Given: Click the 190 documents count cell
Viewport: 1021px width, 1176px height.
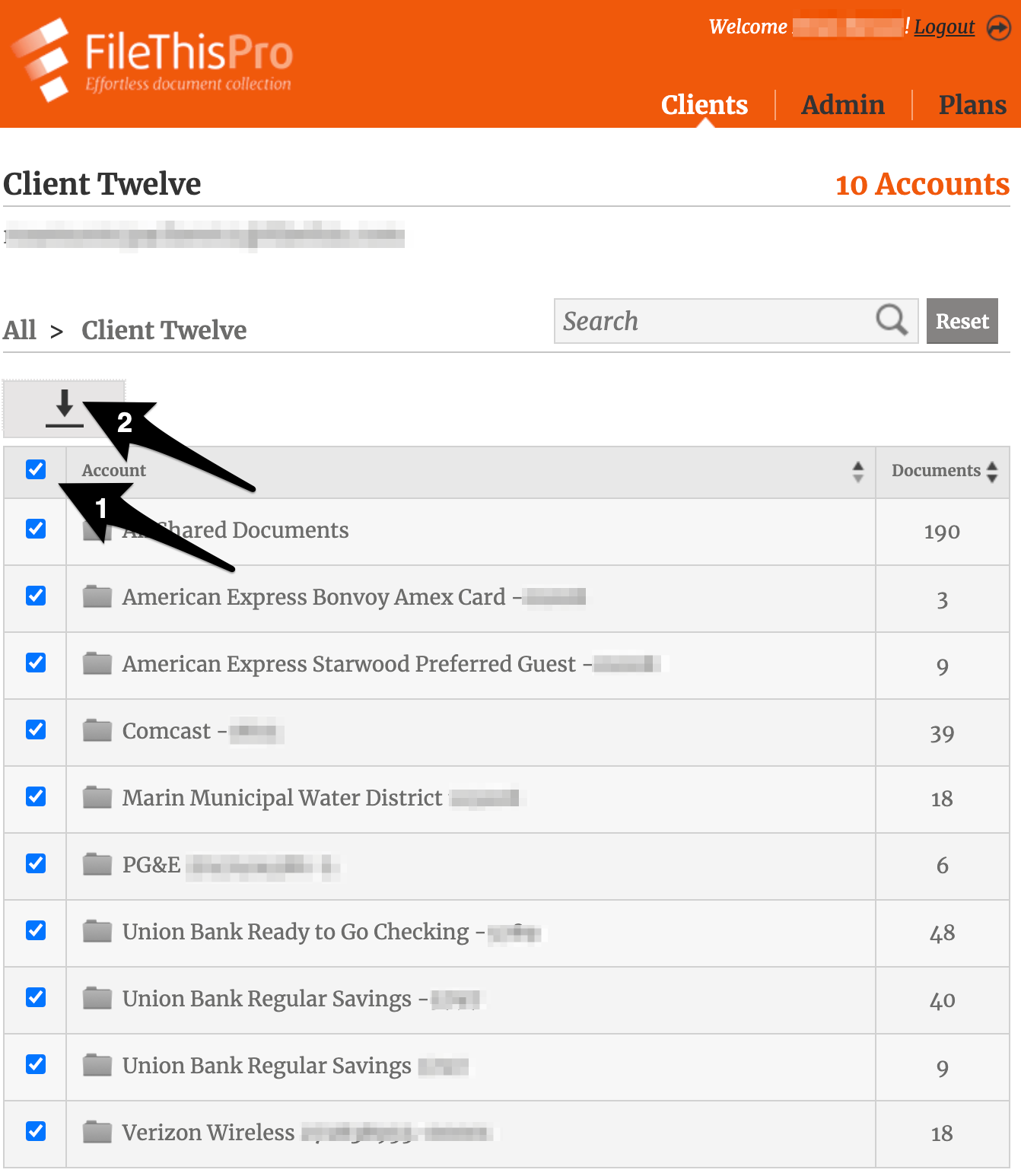Looking at the screenshot, I should pyautogui.click(x=942, y=532).
